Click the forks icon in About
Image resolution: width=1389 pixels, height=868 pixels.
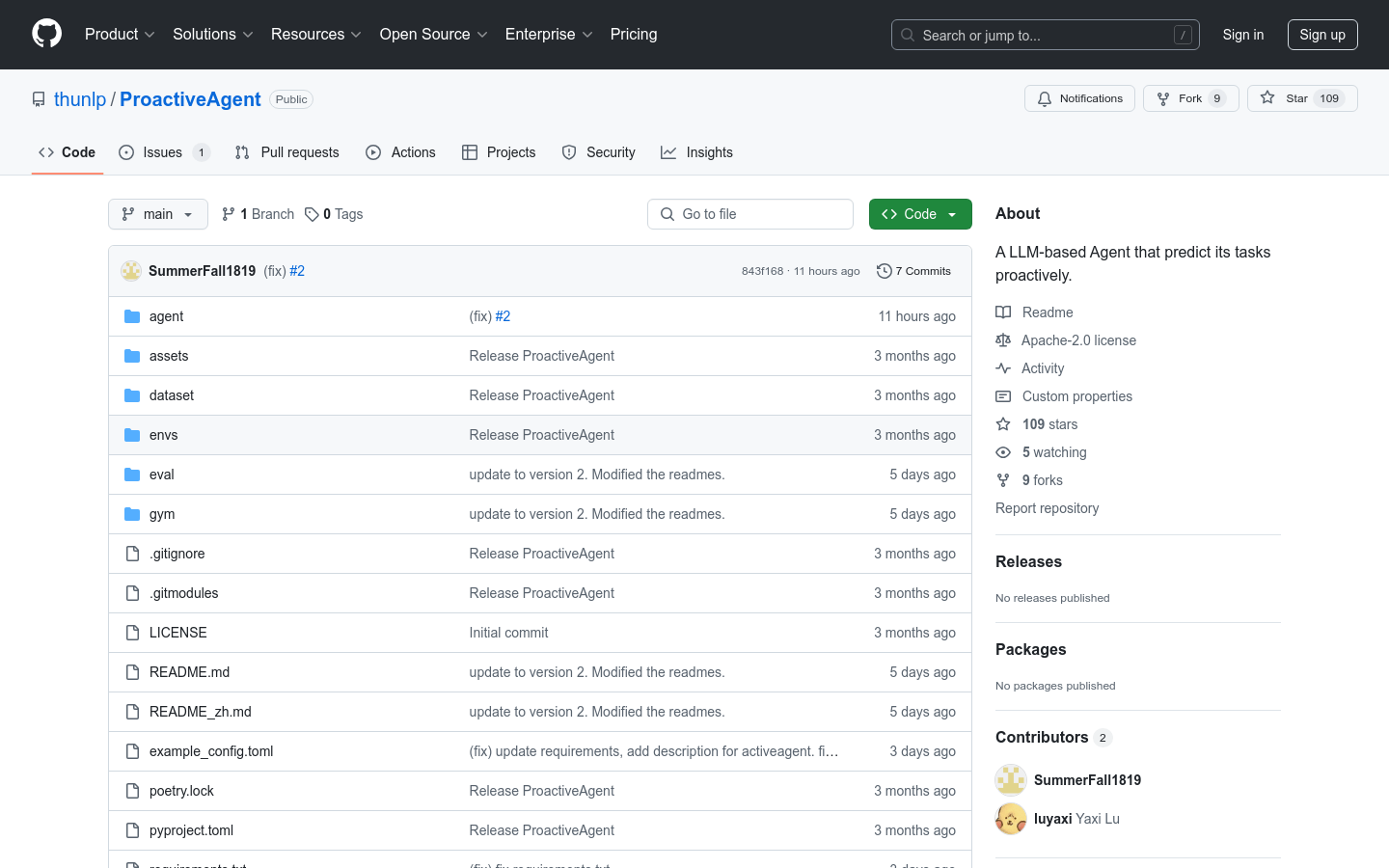pyautogui.click(x=1003, y=480)
